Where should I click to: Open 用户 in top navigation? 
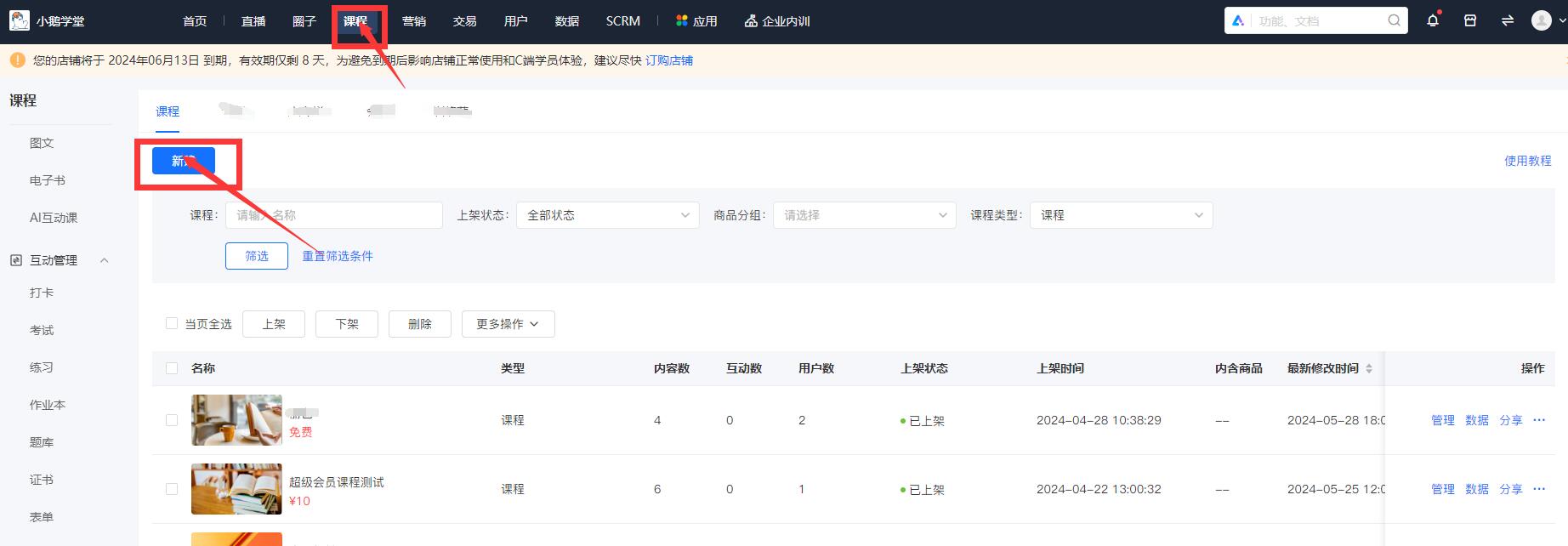[x=516, y=21]
